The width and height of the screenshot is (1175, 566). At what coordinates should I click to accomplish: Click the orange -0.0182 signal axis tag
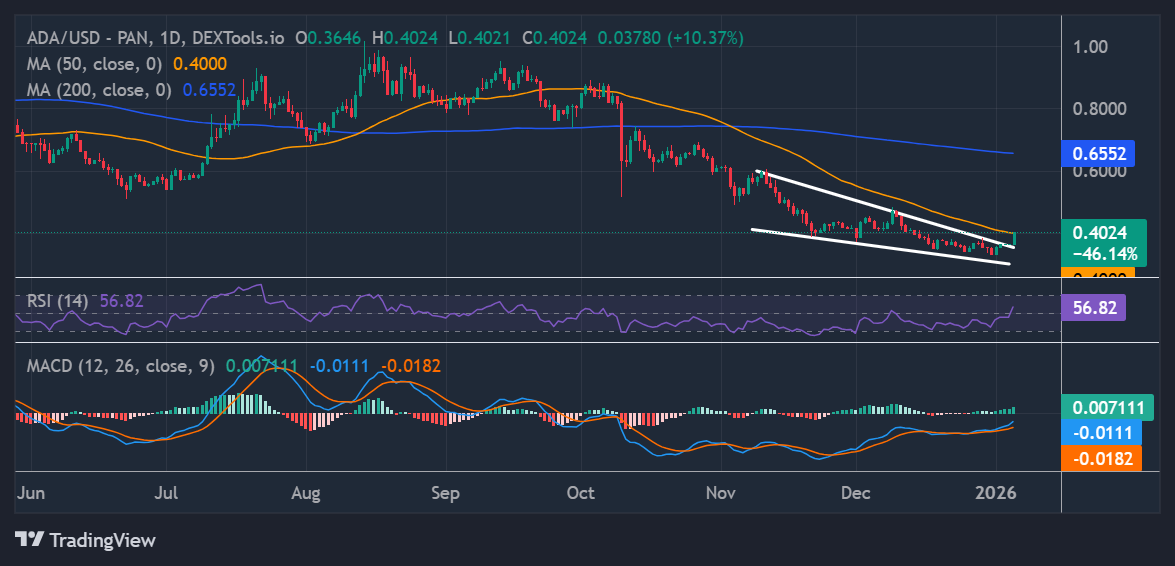[1100, 458]
